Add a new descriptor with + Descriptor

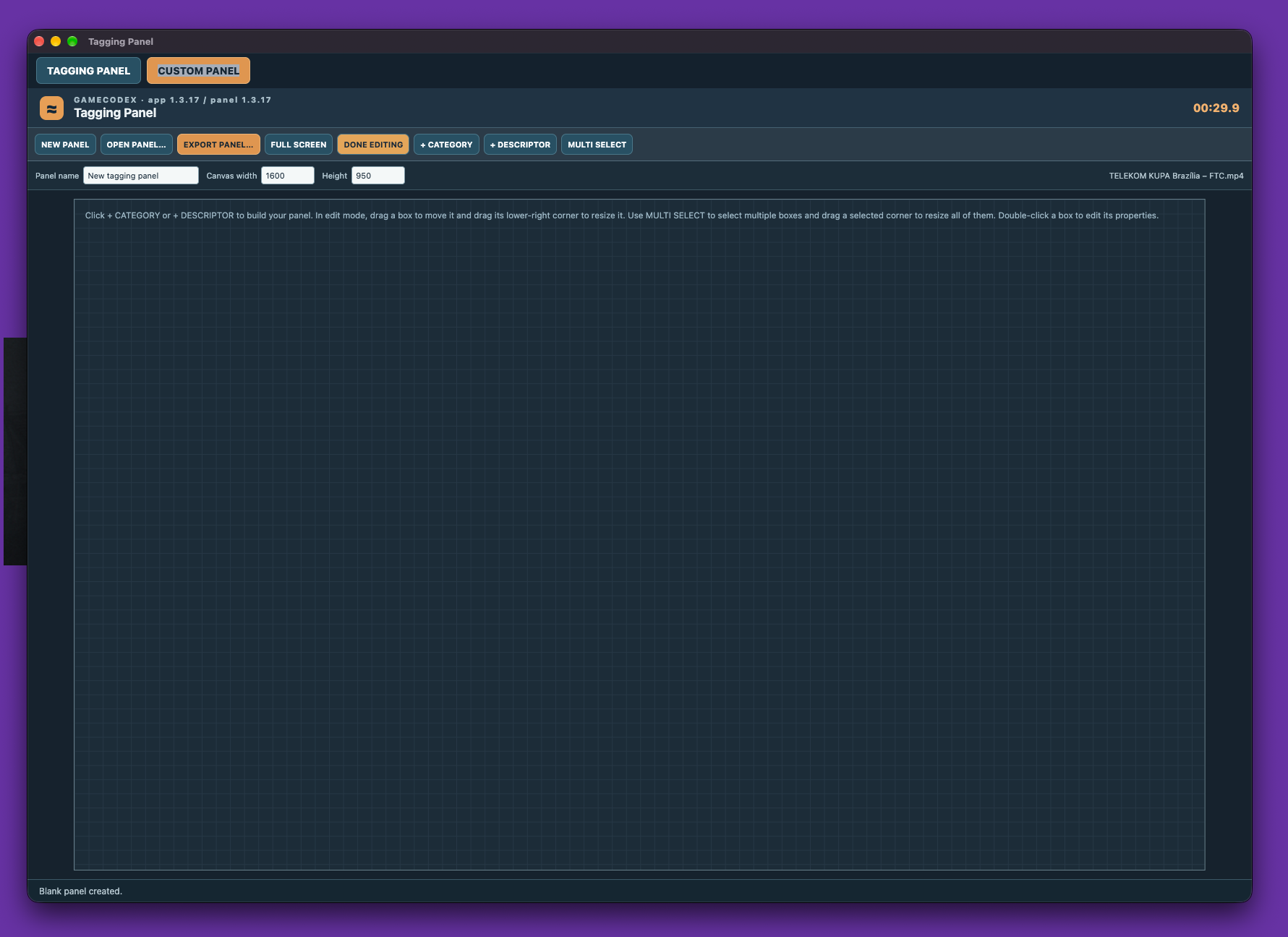520,145
